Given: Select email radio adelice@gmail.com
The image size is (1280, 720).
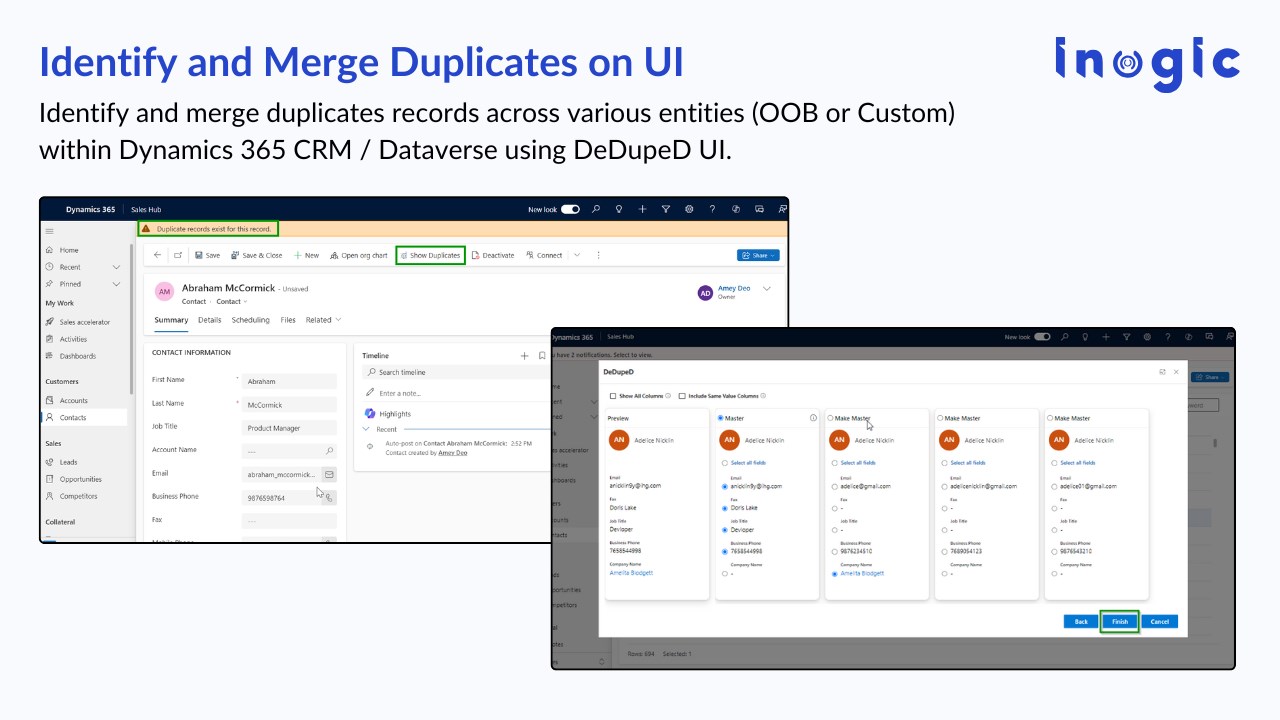Looking at the screenshot, I should tap(834, 487).
